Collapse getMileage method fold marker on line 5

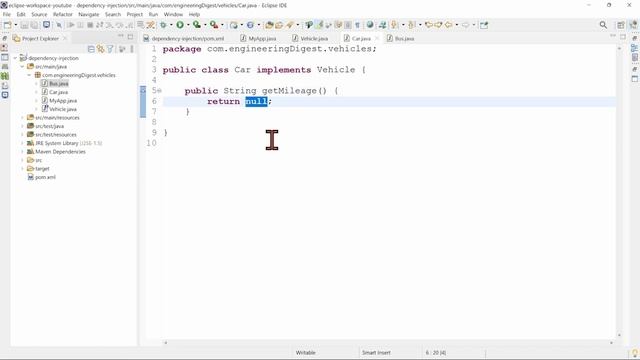[160, 91]
